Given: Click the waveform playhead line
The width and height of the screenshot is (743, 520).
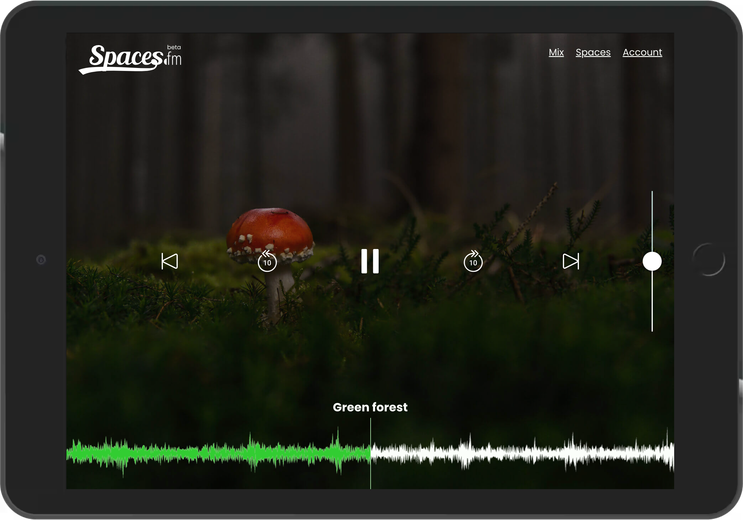Looking at the screenshot, I should pos(370,453).
